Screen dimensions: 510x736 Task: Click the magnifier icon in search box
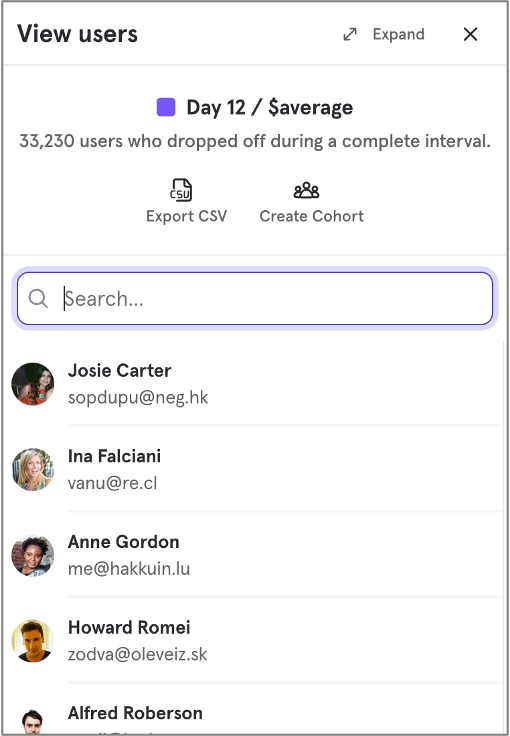pos(38,299)
